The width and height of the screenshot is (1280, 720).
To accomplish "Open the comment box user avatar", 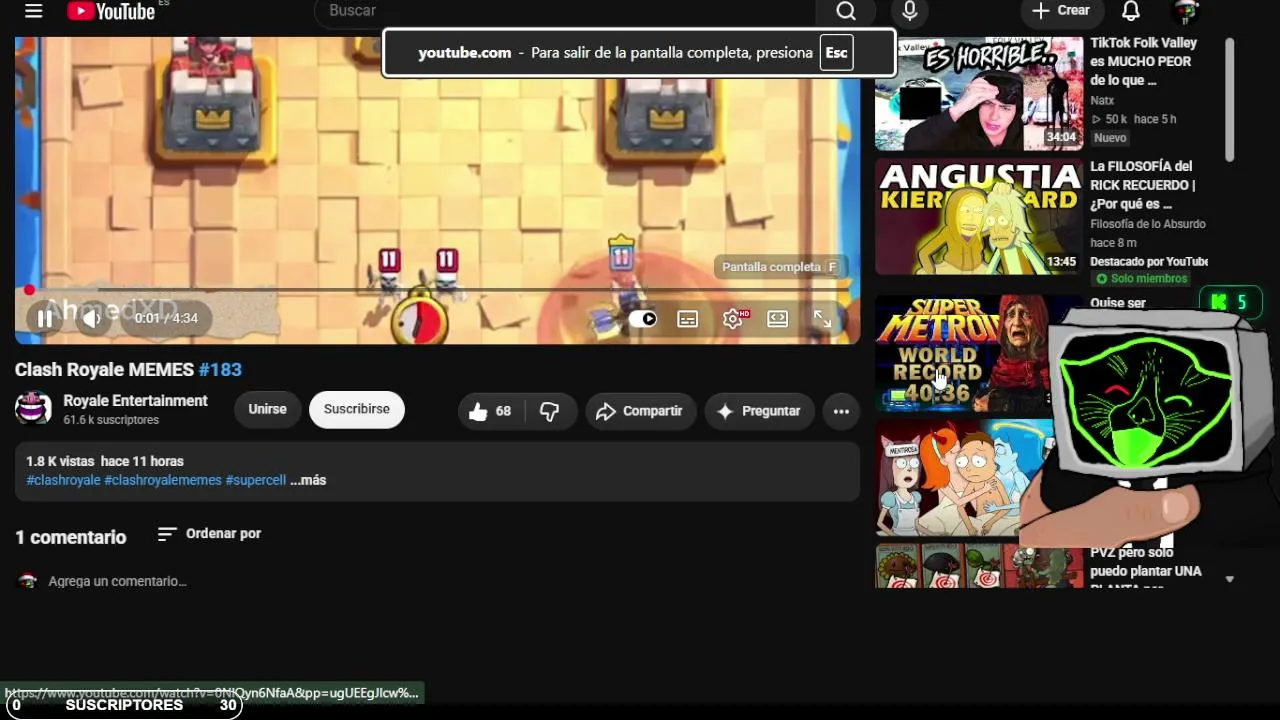I will coord(27,581).
